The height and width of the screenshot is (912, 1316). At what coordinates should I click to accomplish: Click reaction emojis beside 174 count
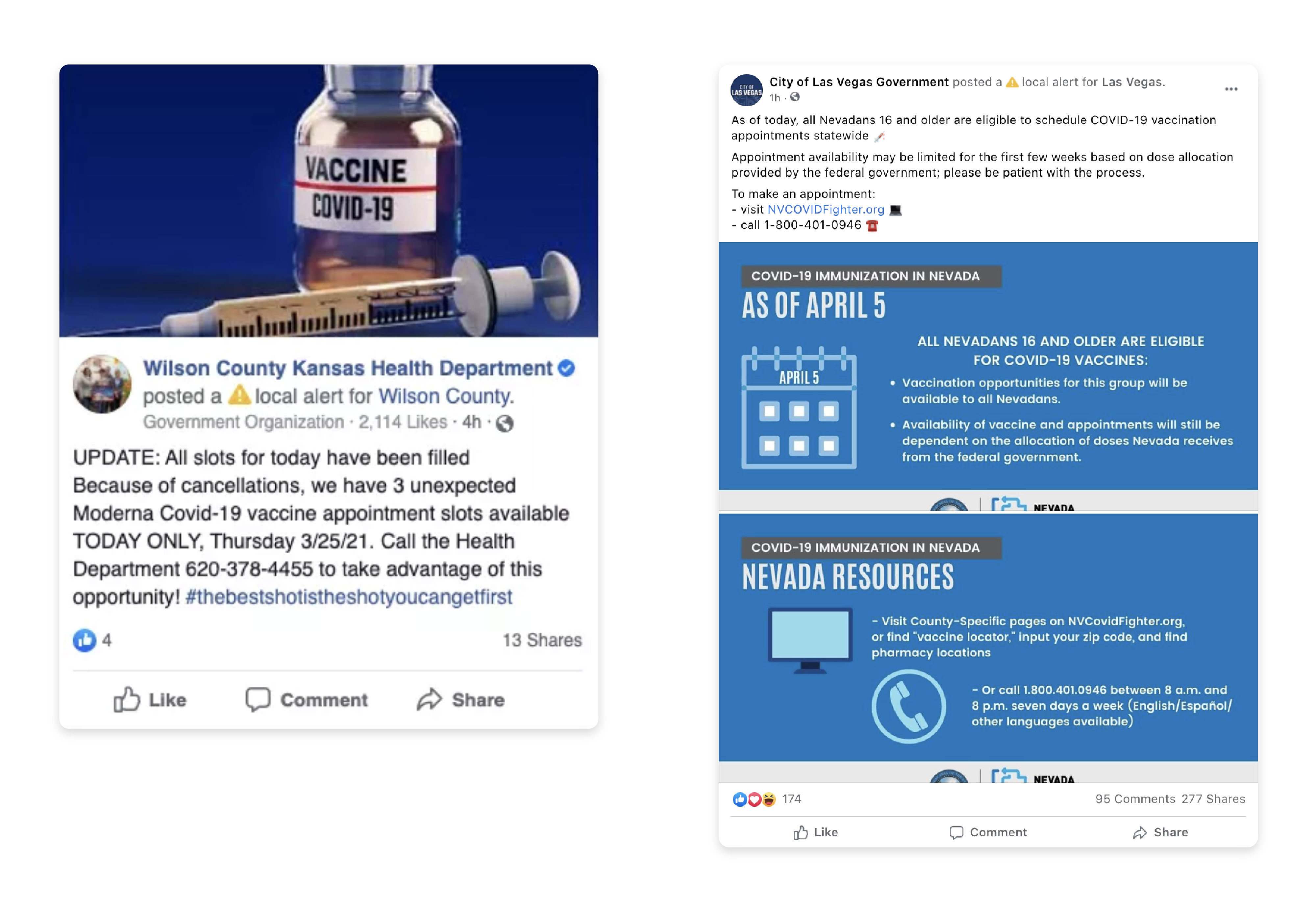[754, 799]
